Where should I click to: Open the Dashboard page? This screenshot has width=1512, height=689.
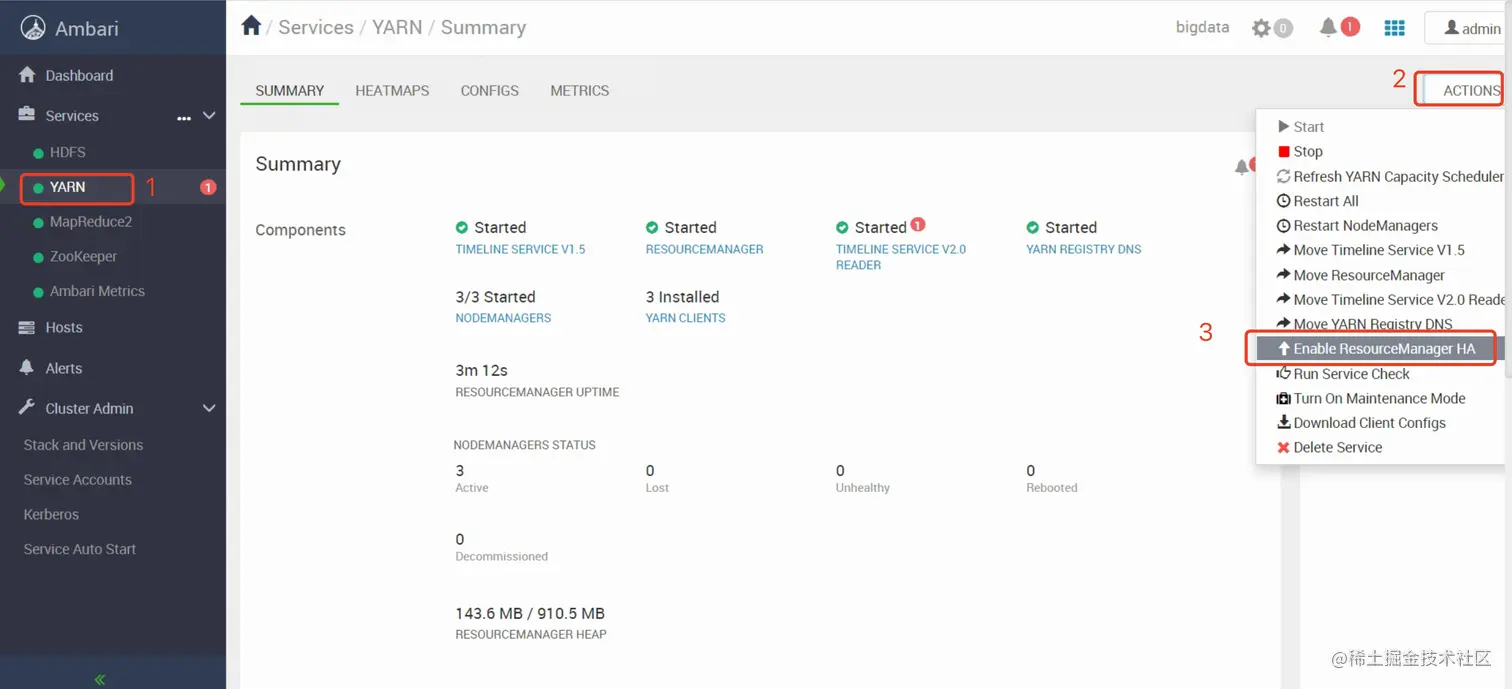[79, 76]
